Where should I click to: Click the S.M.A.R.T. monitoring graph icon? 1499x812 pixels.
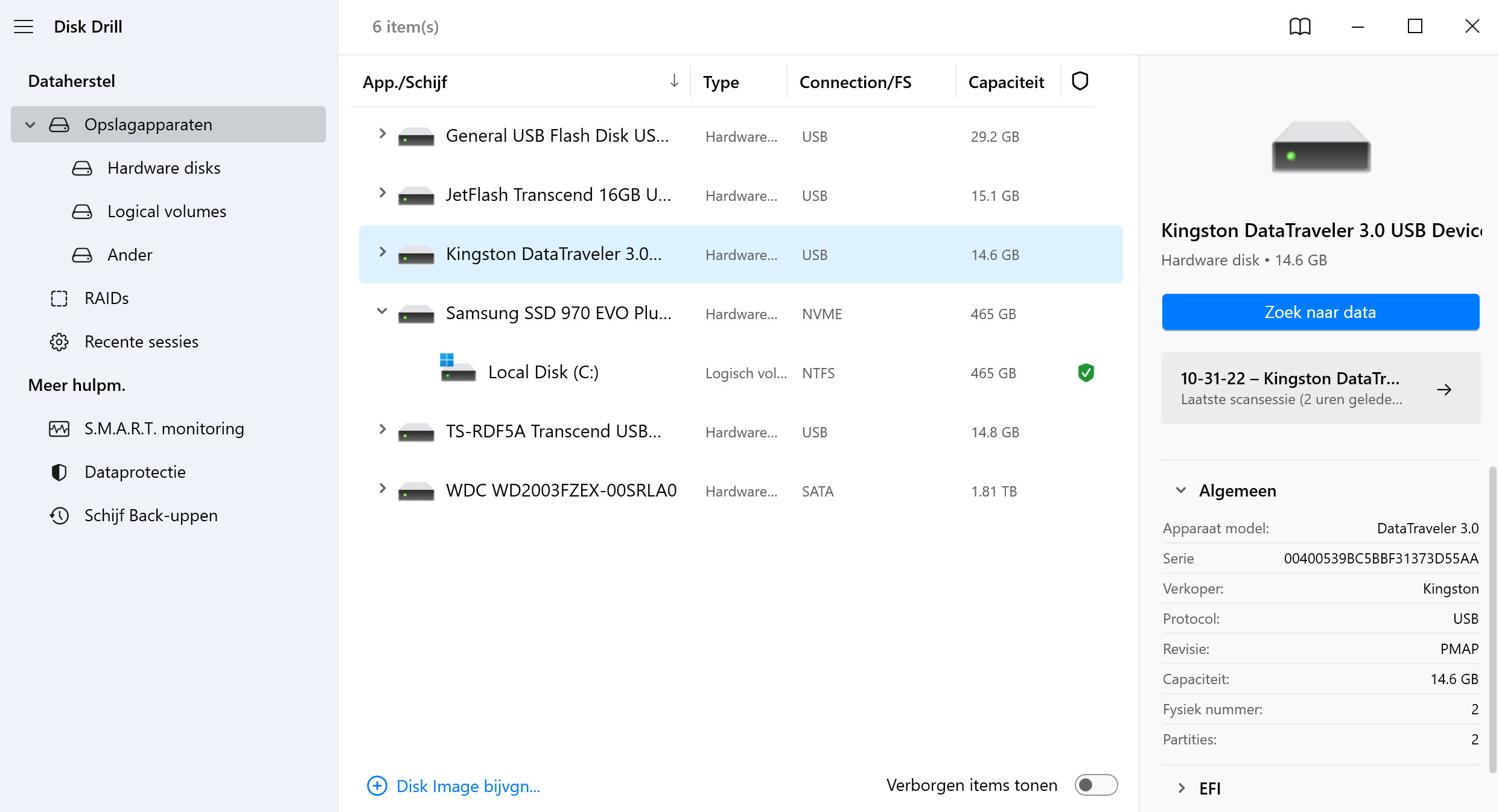coord(59,429)
